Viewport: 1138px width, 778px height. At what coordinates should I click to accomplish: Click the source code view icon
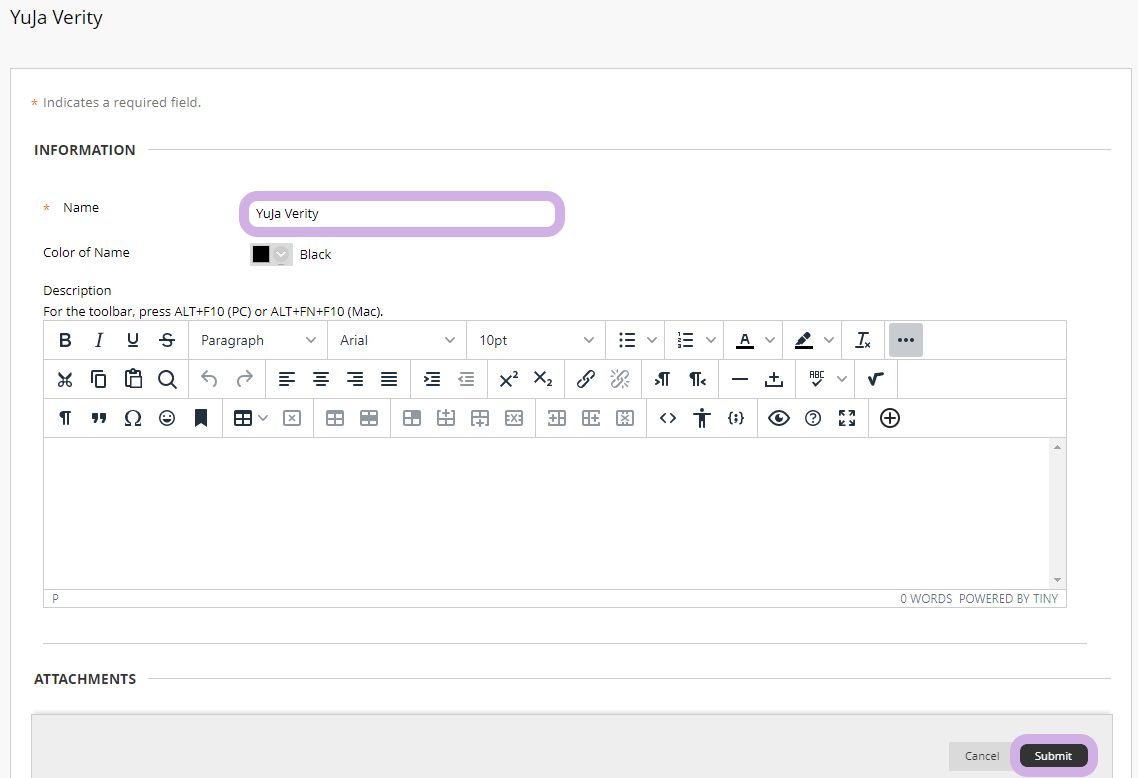(x=668, y=418)
